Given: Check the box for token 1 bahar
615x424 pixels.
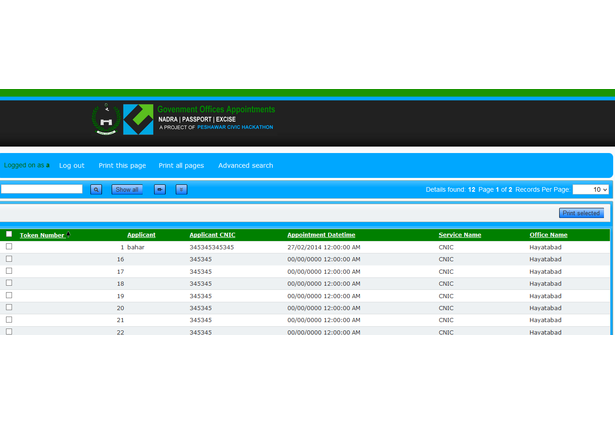Looking at the screenshot, I should 9,246.
